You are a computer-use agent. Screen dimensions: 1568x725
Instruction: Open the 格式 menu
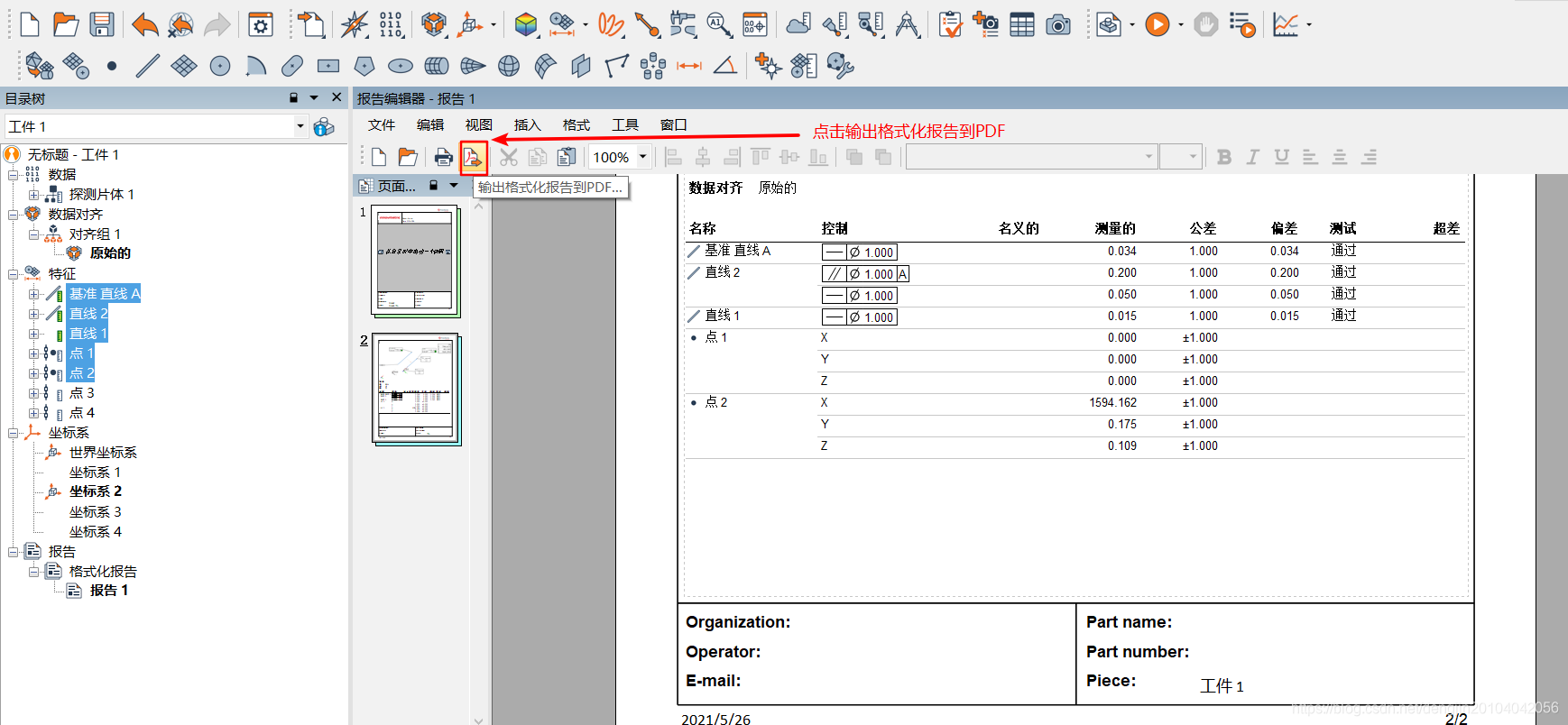[x=576, y=125]
